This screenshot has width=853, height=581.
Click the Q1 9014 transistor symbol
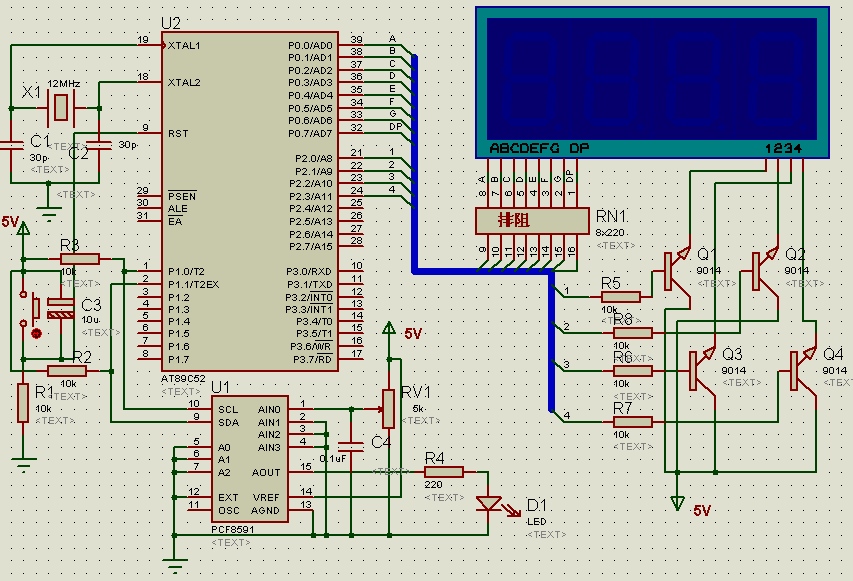point(678,270)
